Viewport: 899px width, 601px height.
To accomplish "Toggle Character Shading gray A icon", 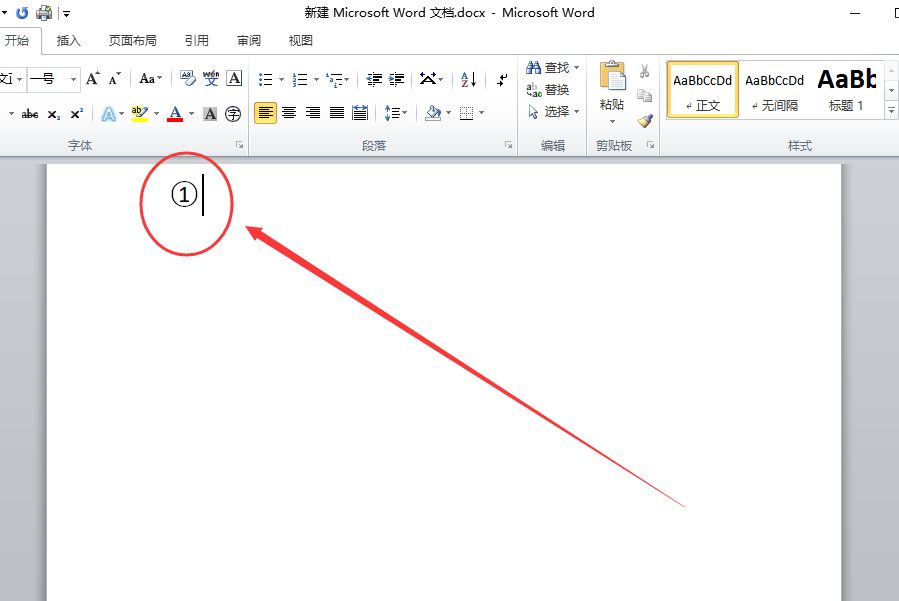I will [x=210, y=114].
